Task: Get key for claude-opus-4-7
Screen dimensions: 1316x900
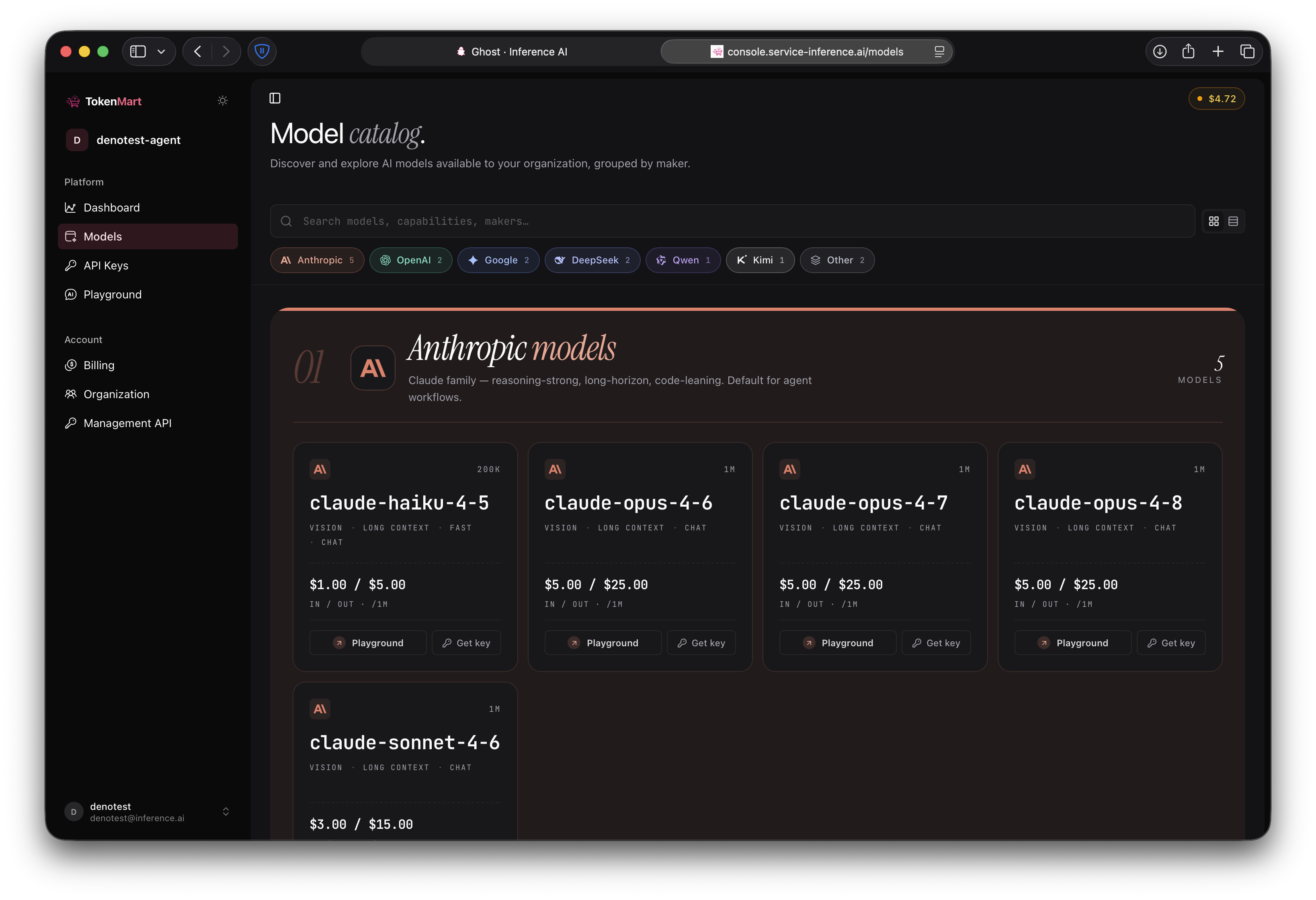Action: pos(937,643)
